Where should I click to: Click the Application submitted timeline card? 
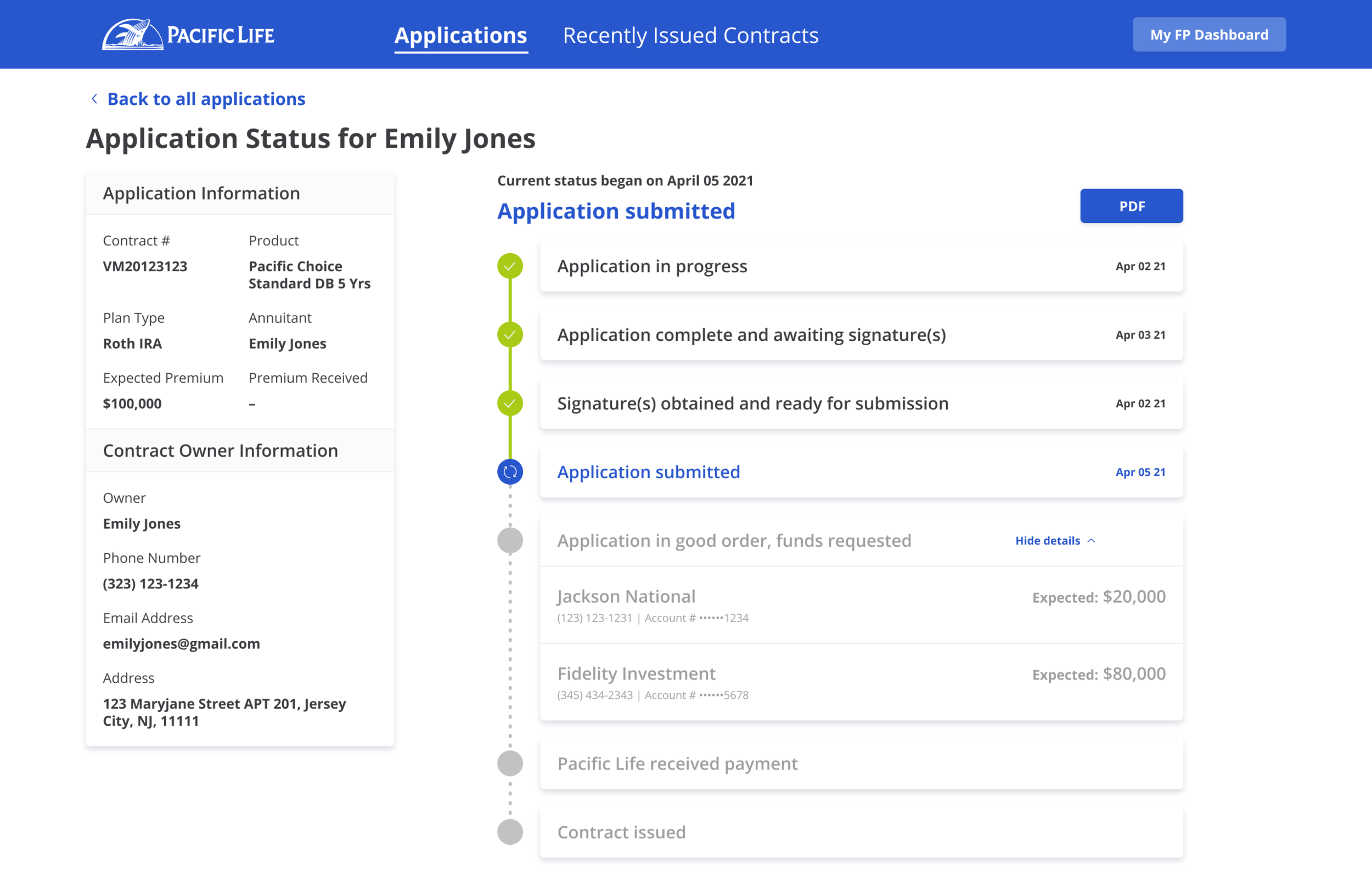point(861,472)
